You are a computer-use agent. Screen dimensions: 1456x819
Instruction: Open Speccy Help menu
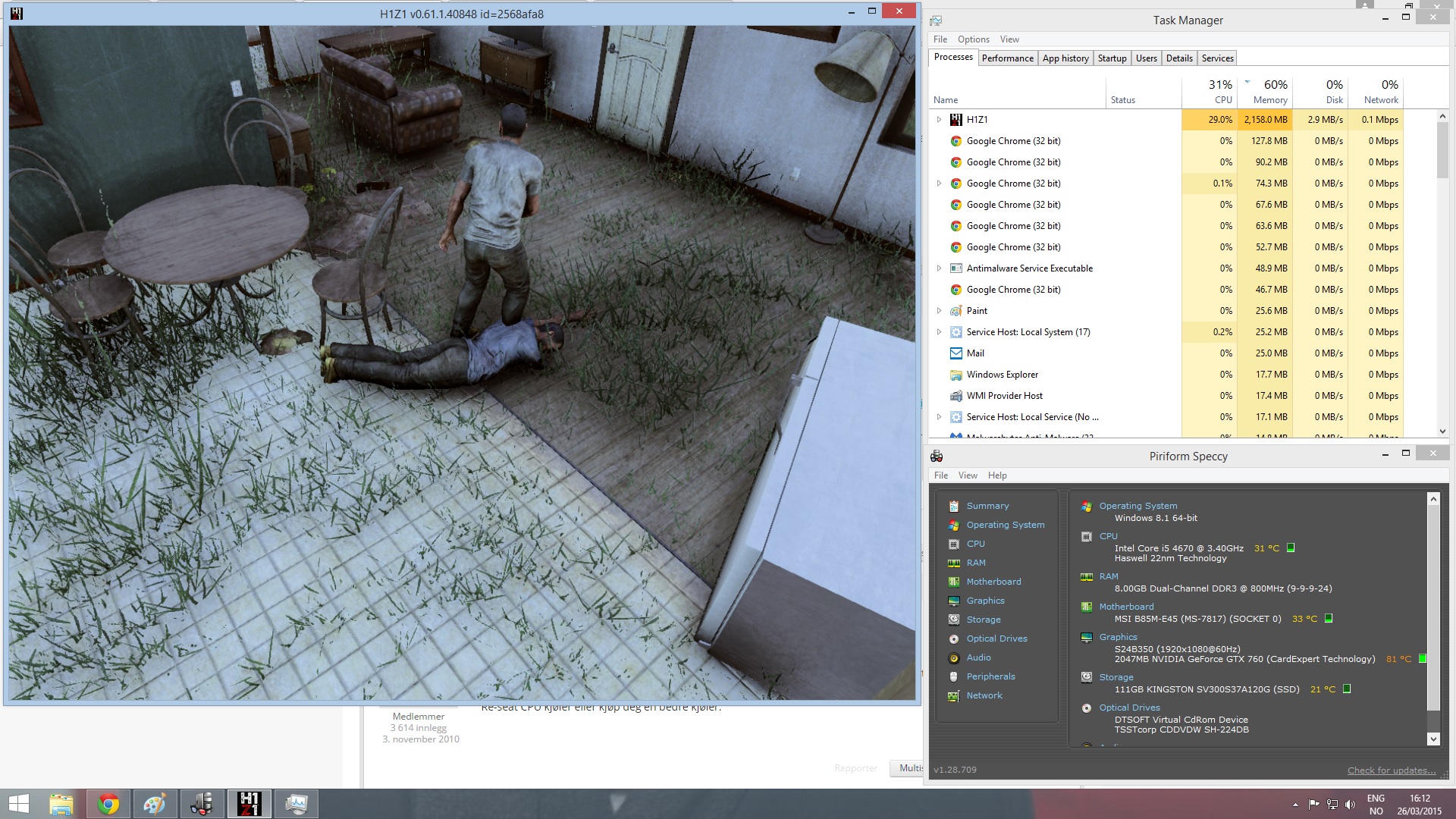pos(997,475)
